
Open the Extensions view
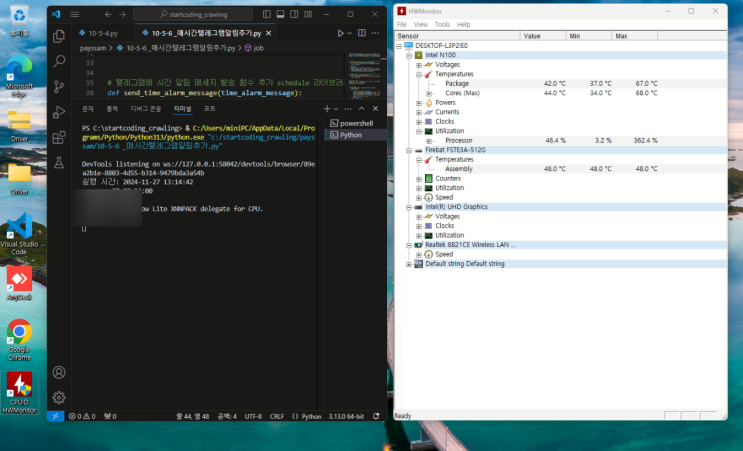(x=59, y=137)
